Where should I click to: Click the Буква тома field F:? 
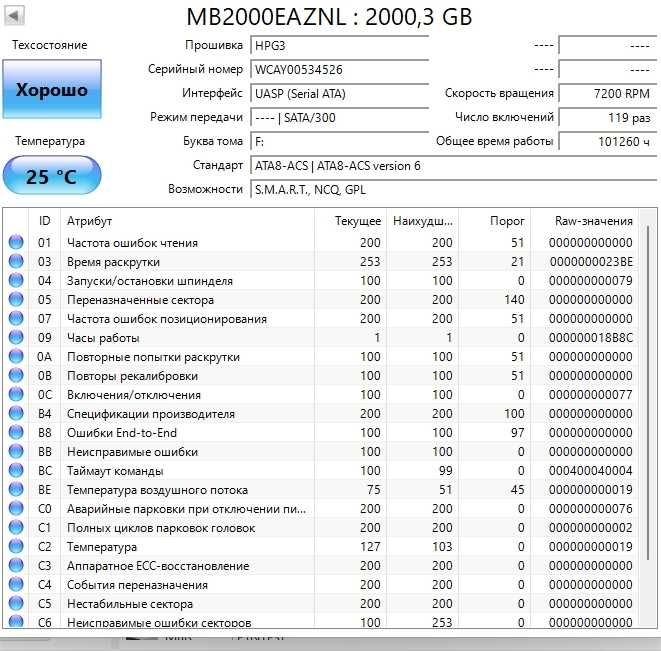pyautogui.click(x=340, y=142)
